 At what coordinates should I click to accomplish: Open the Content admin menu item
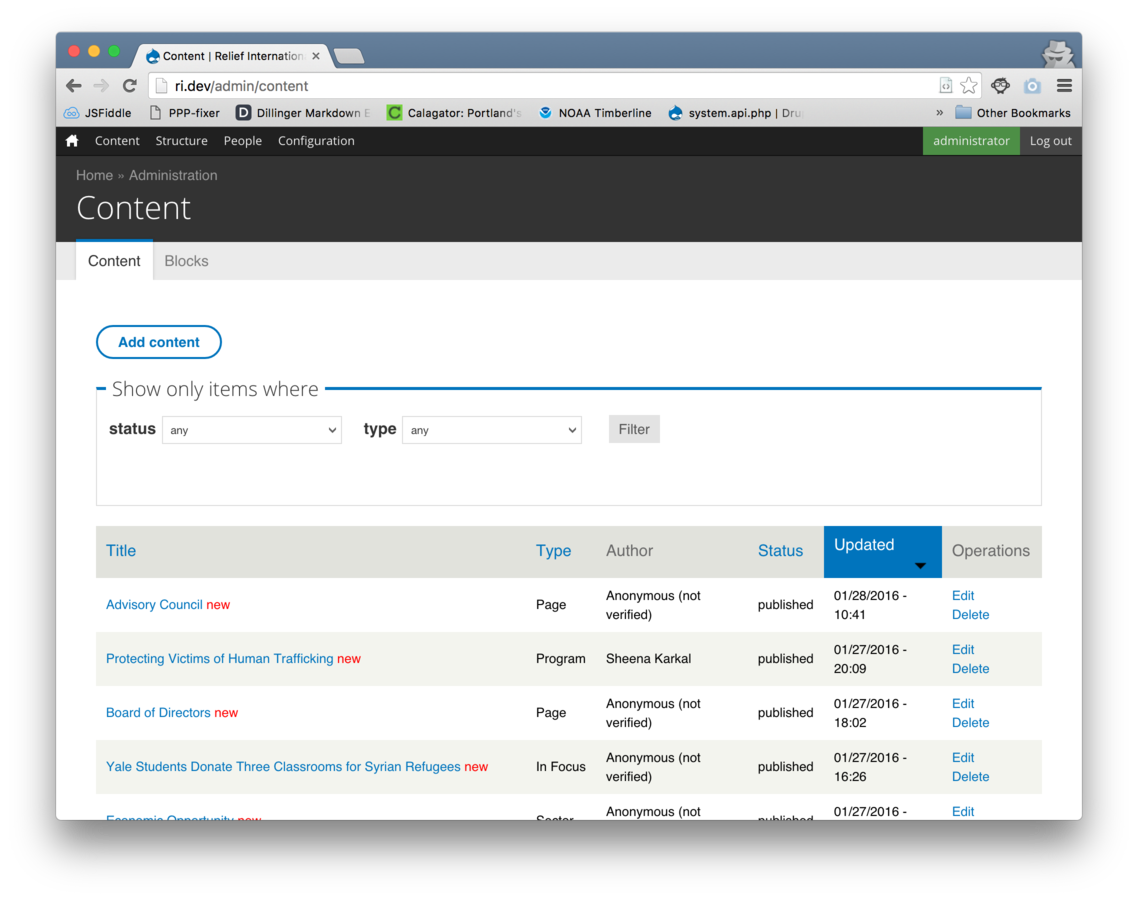point(117,141)
